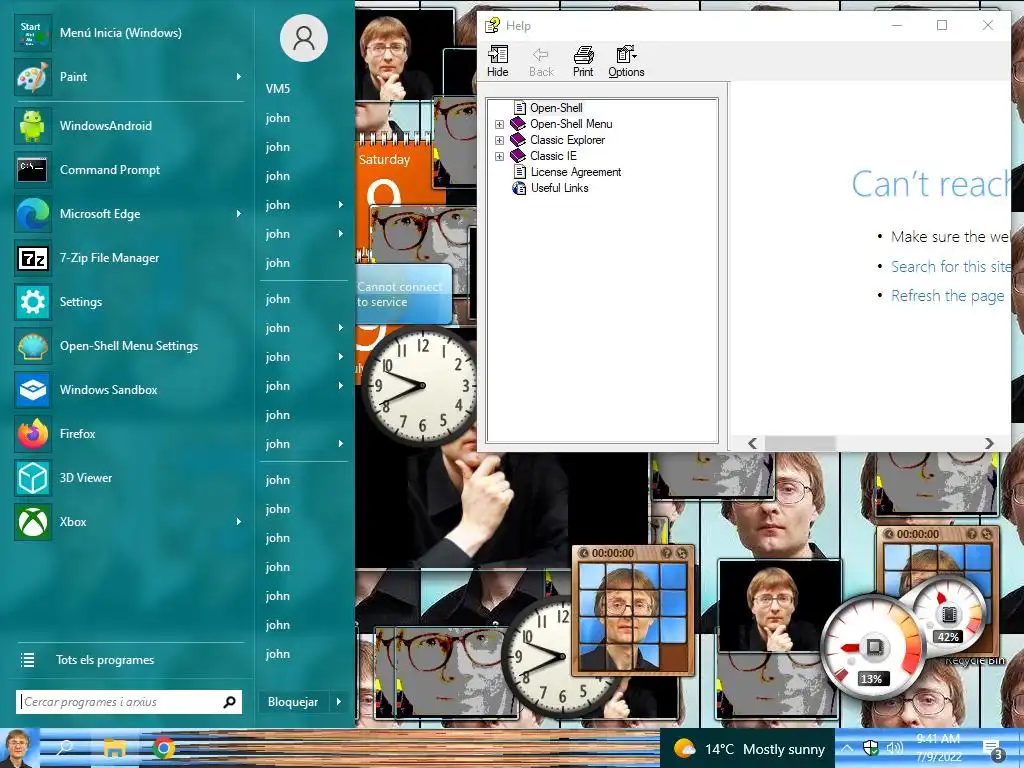The width and height of the screenshot is (1024, 768).
Task: Open Options in Help toolbar
Action: tap(626, 61)
